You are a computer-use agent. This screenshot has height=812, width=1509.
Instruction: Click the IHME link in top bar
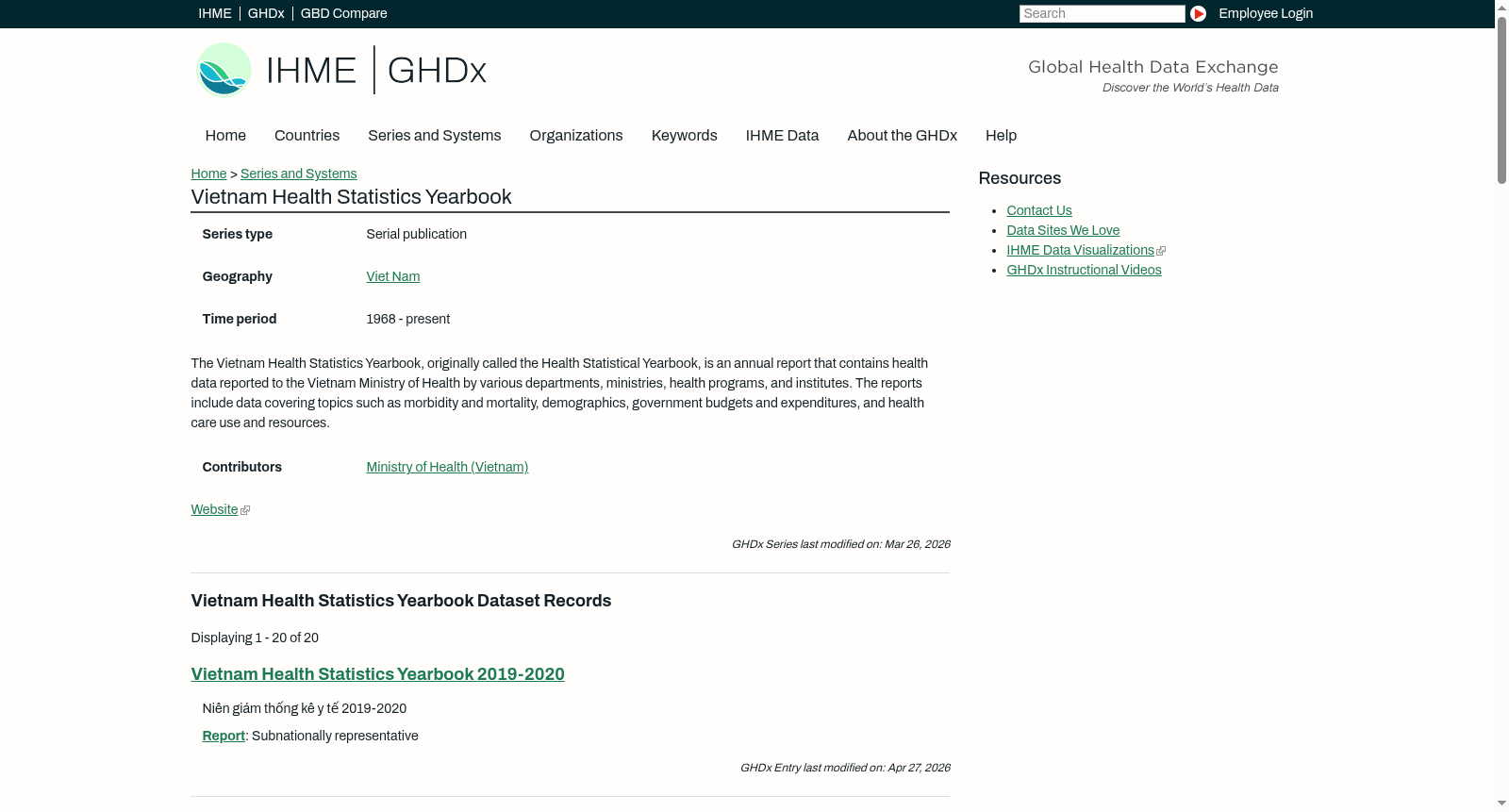pos(214,13)
